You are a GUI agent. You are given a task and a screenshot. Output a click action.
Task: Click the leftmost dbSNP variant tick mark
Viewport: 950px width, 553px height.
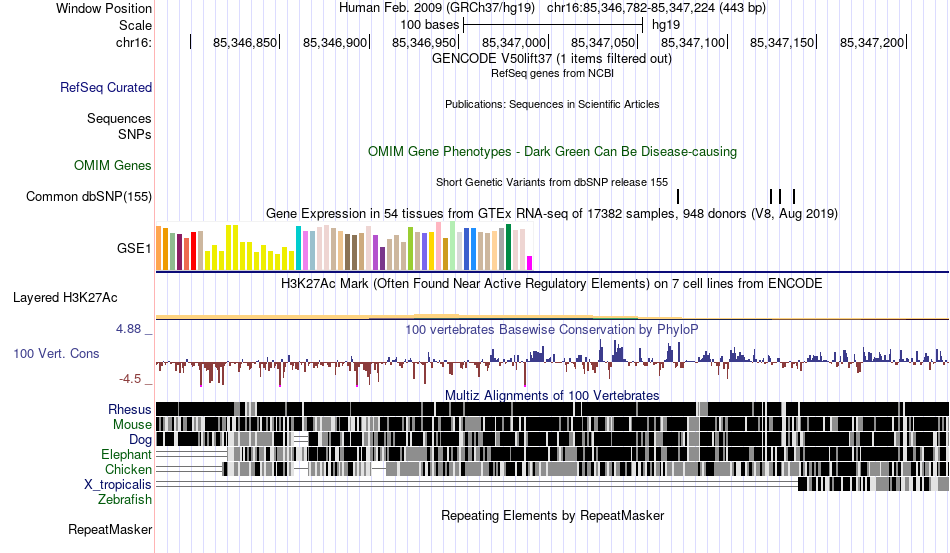(x=678, y=196)
